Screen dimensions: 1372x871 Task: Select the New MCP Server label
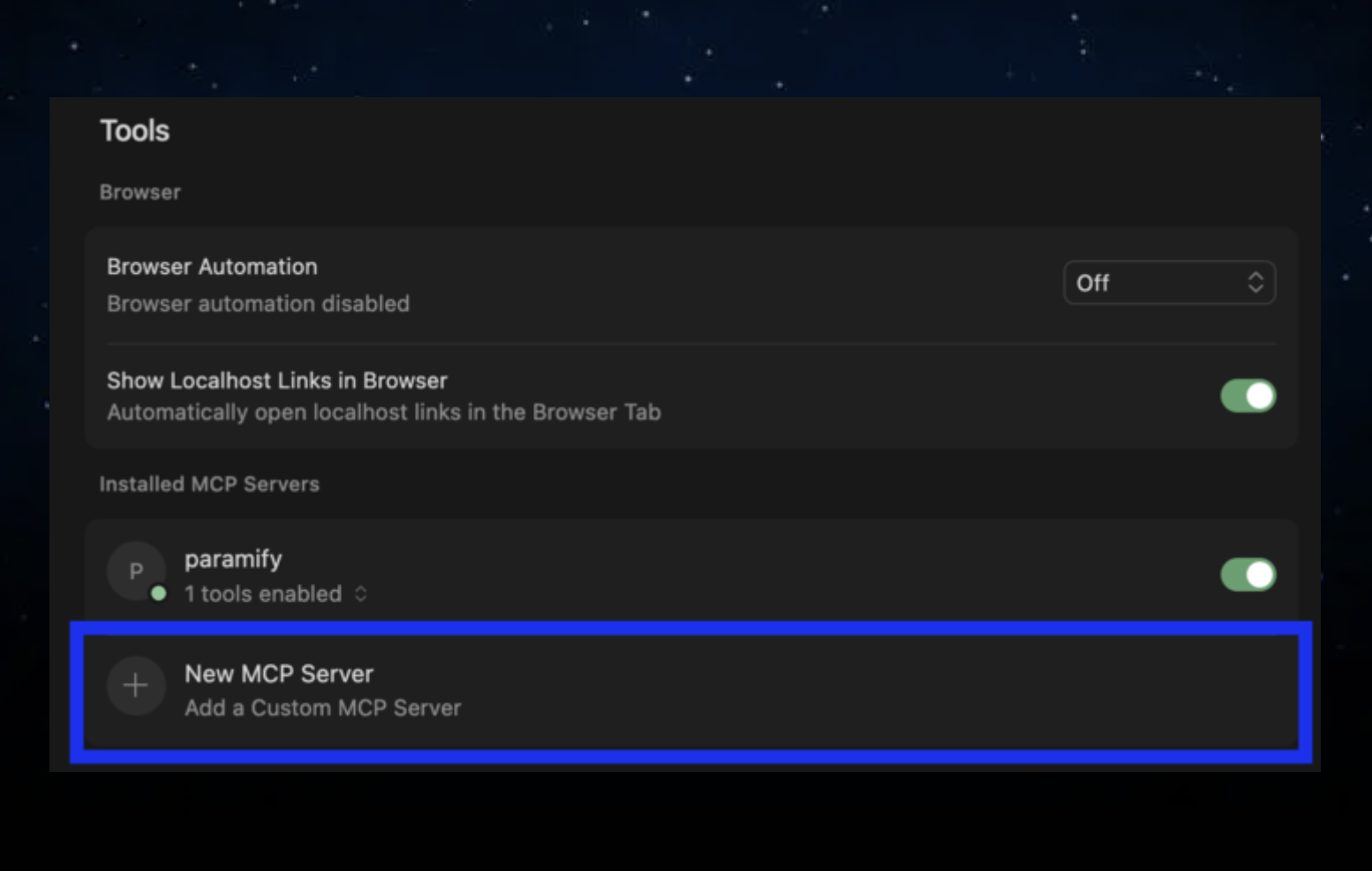coord(279,674)
